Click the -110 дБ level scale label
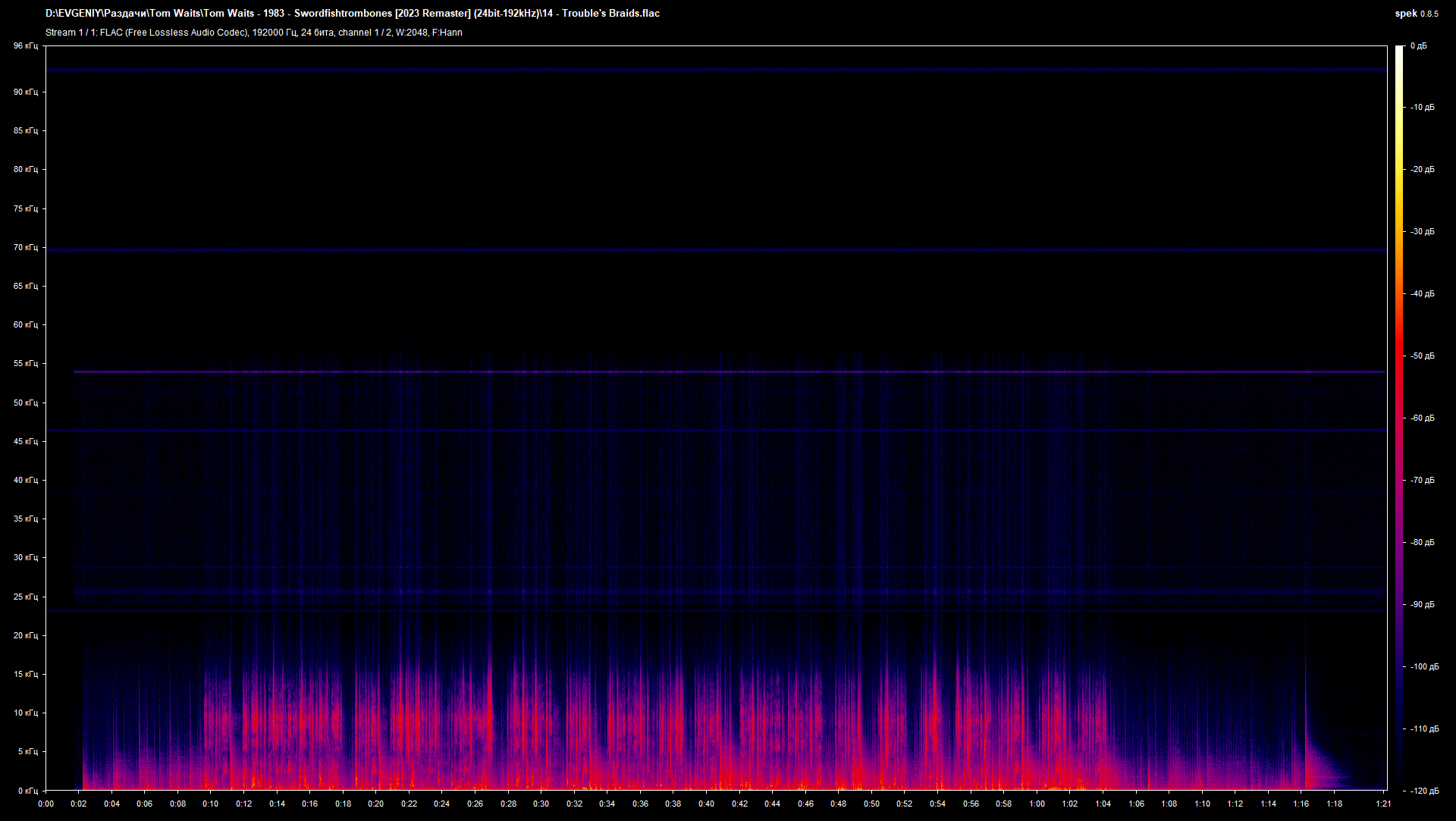Screen dimensions: 1456x821 [x=1424, y=729]
